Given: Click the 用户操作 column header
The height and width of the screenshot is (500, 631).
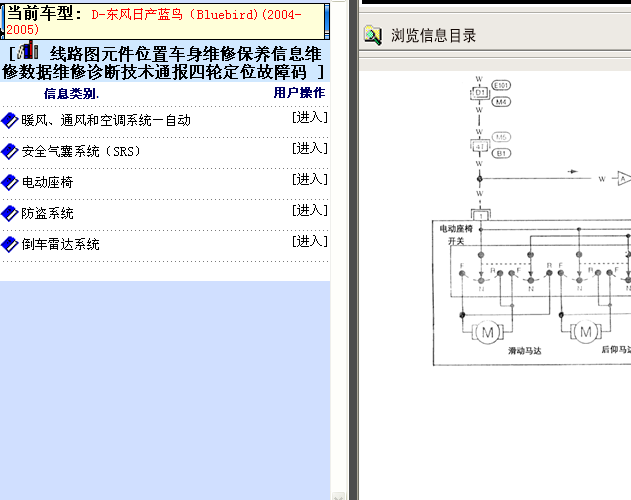Looking at the screenshot, I should coord(299,93).
